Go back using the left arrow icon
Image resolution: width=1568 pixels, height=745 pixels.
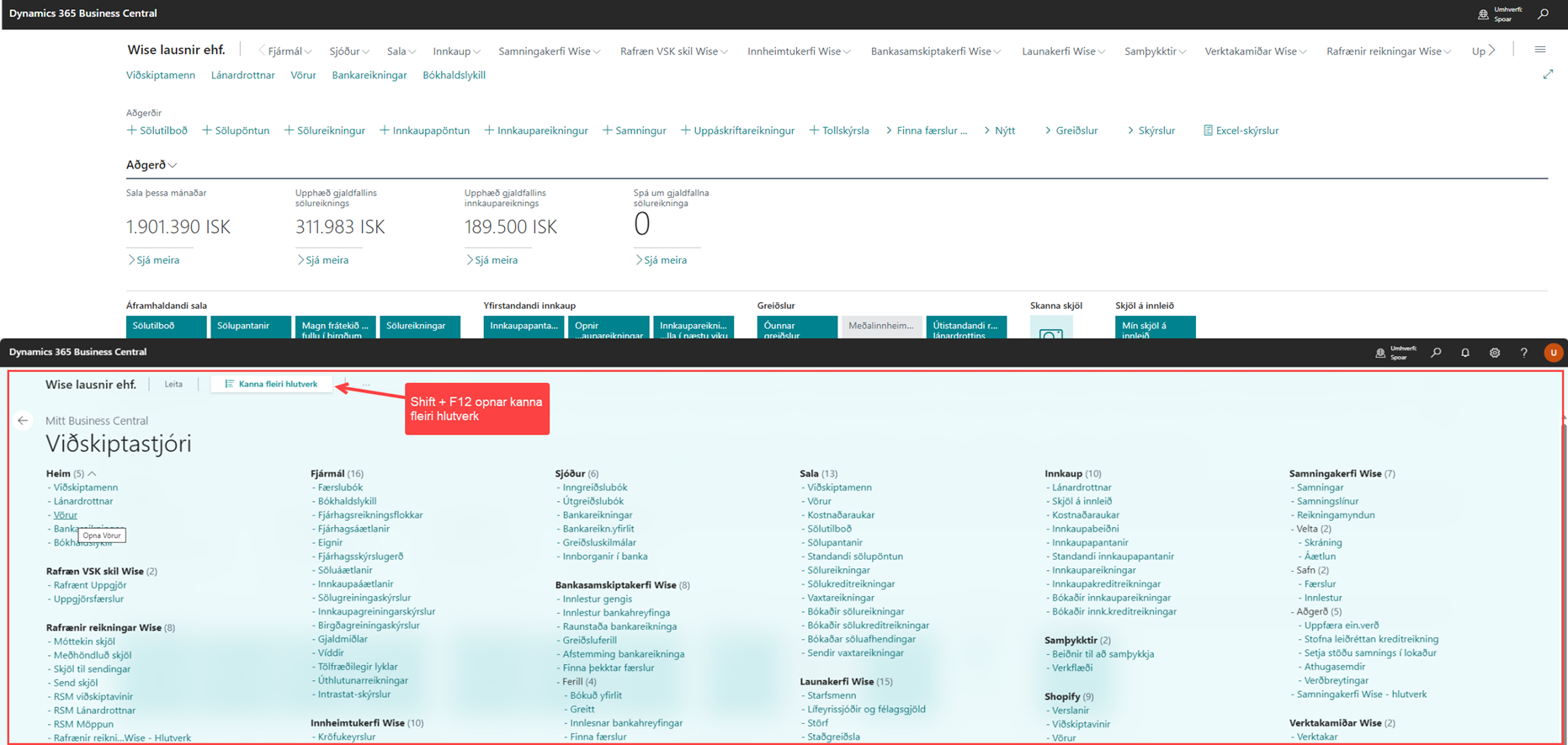pos(23,421)
